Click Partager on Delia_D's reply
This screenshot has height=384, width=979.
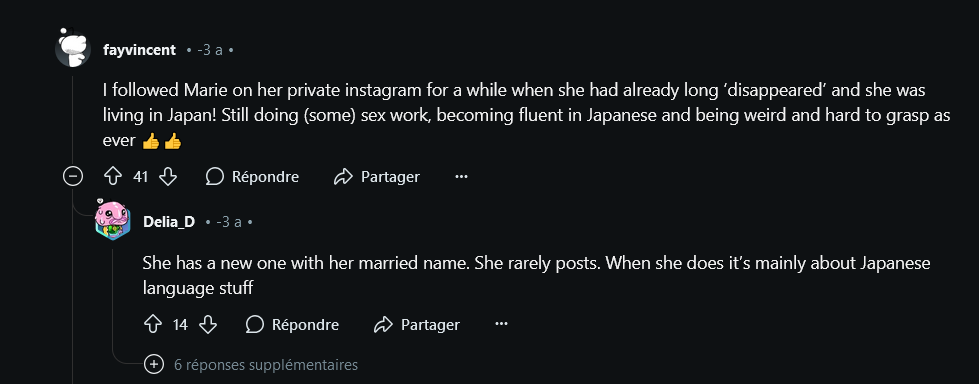417,325
